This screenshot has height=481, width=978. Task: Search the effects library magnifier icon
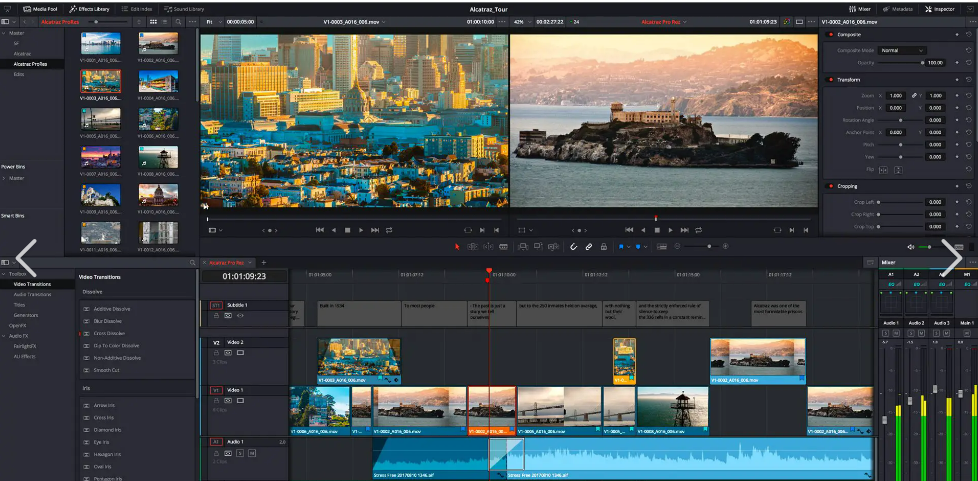193,263
